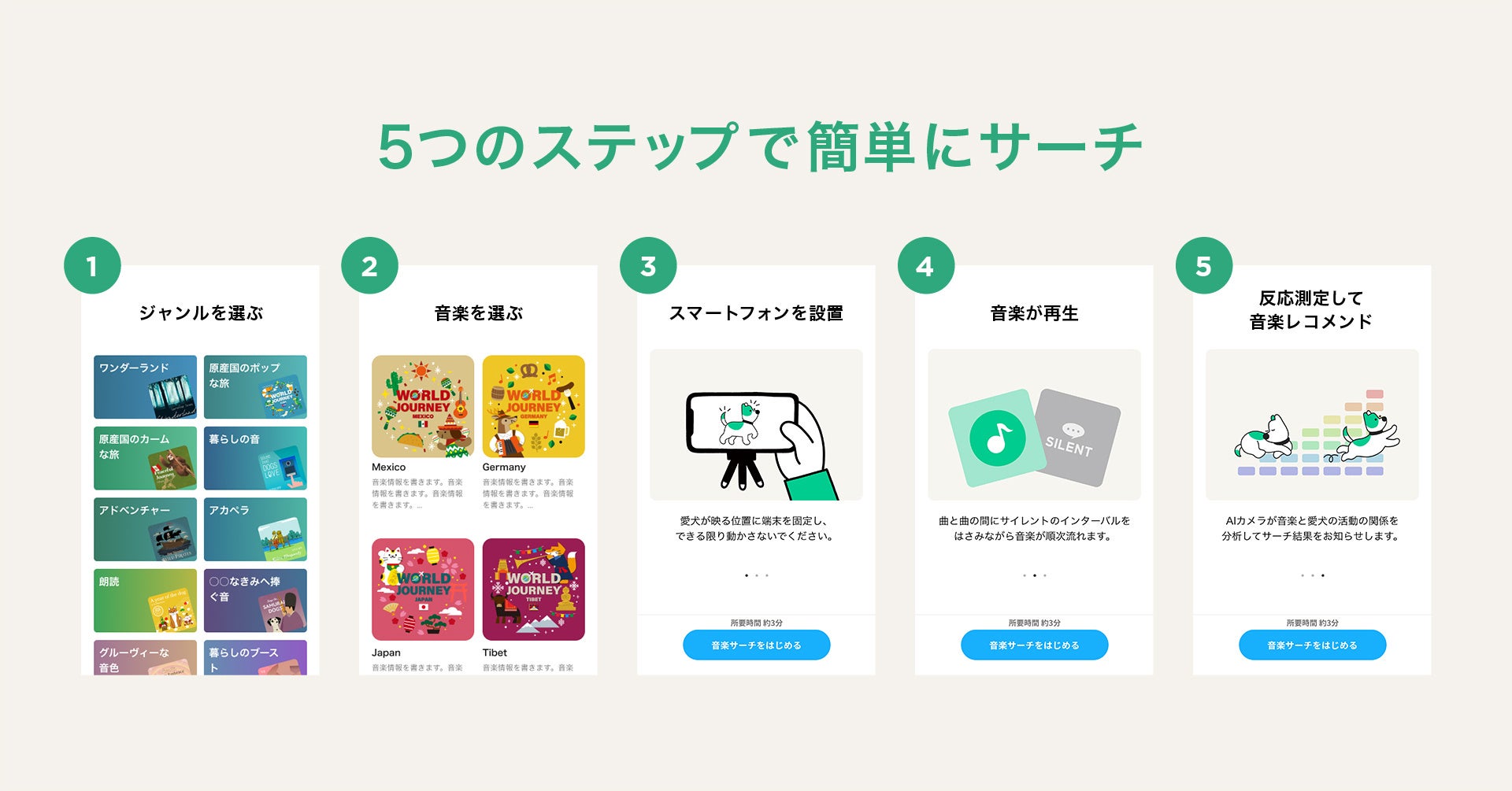Open the Mexico World Journey album
This screenshot has width=1512, height=791.
pyautogui.click(x=423, y=406)
